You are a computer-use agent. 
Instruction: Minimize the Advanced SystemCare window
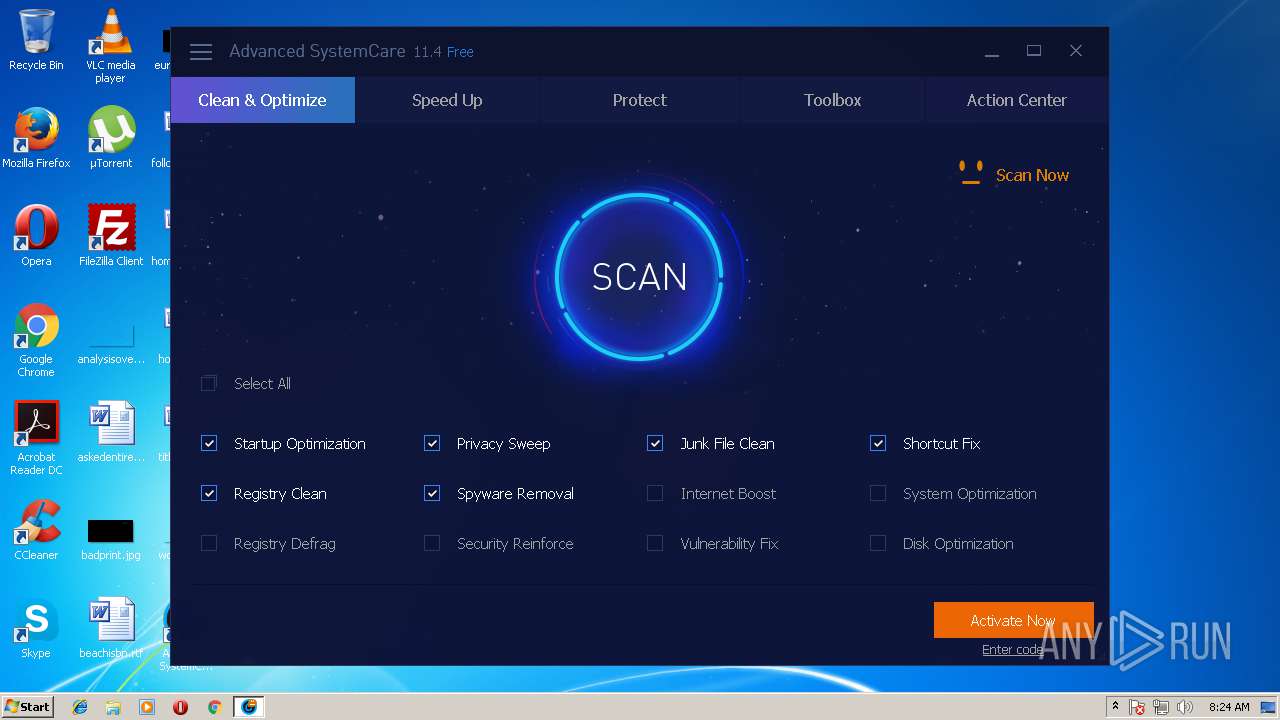tap(992, 52)
